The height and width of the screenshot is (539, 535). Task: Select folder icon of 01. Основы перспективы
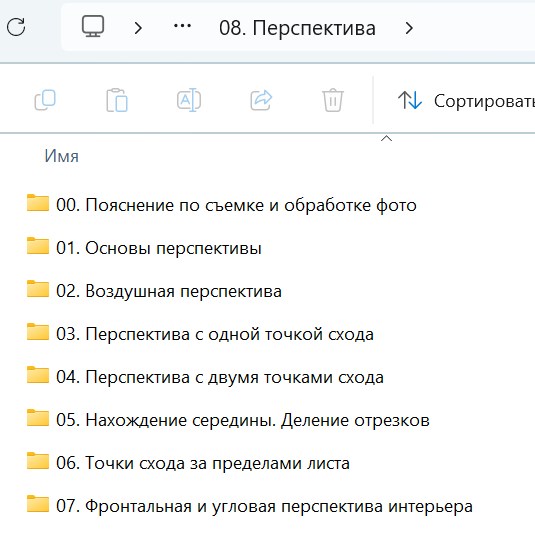point(38,246)
